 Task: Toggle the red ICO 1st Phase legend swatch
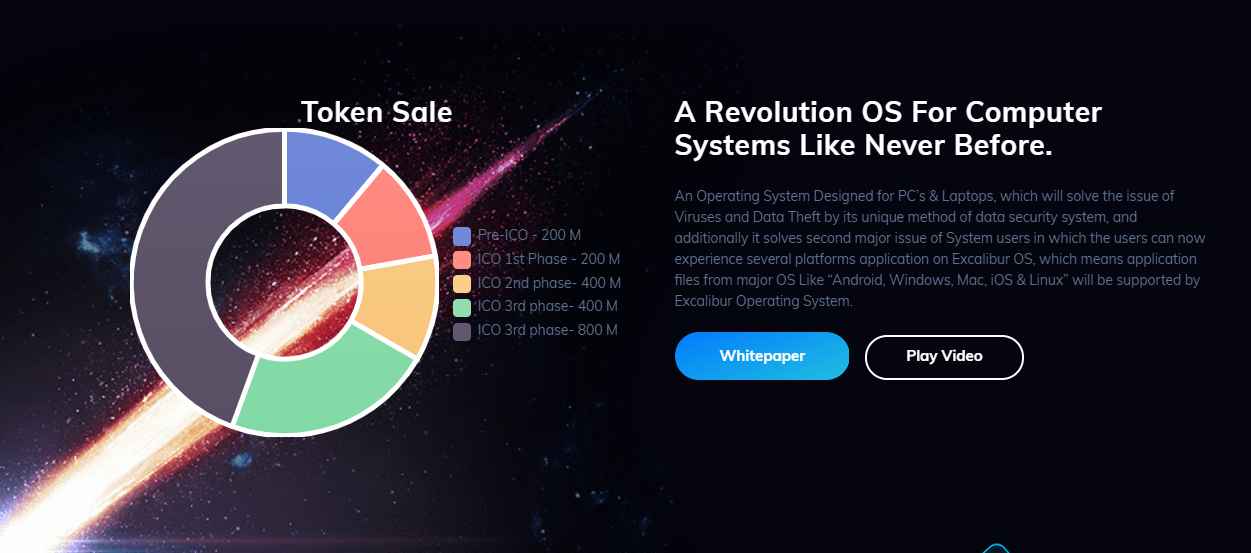click(462, 260)
